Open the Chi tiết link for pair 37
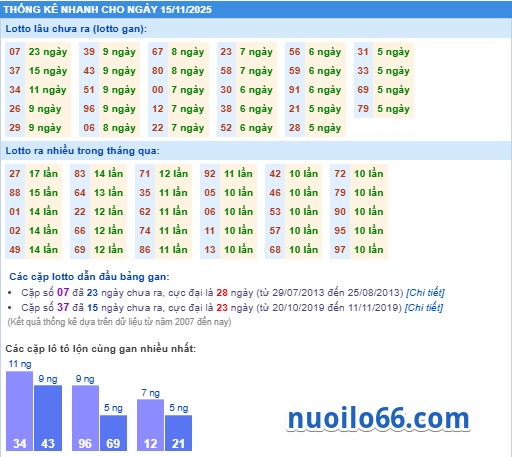The height and width of the screenshot is (457, 512). (424, 307)
